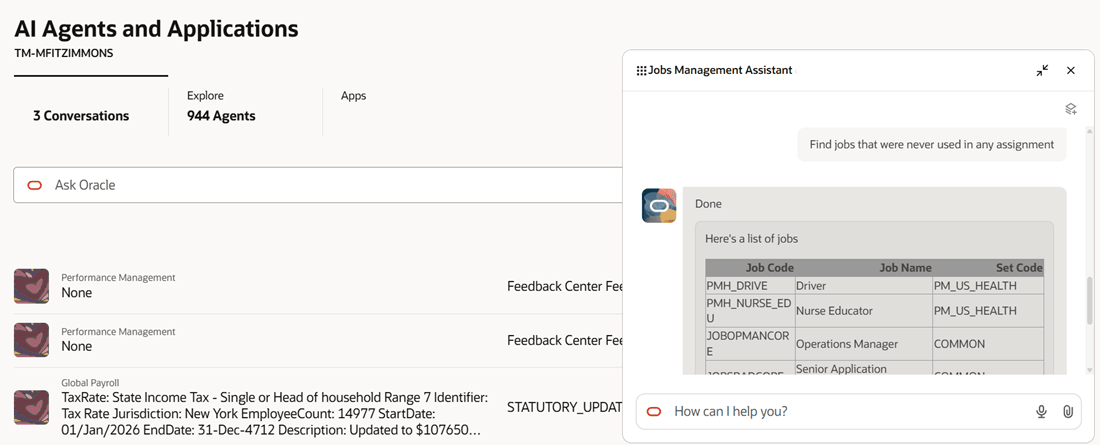Click the Here's a list of jobs text

[751, 239]
